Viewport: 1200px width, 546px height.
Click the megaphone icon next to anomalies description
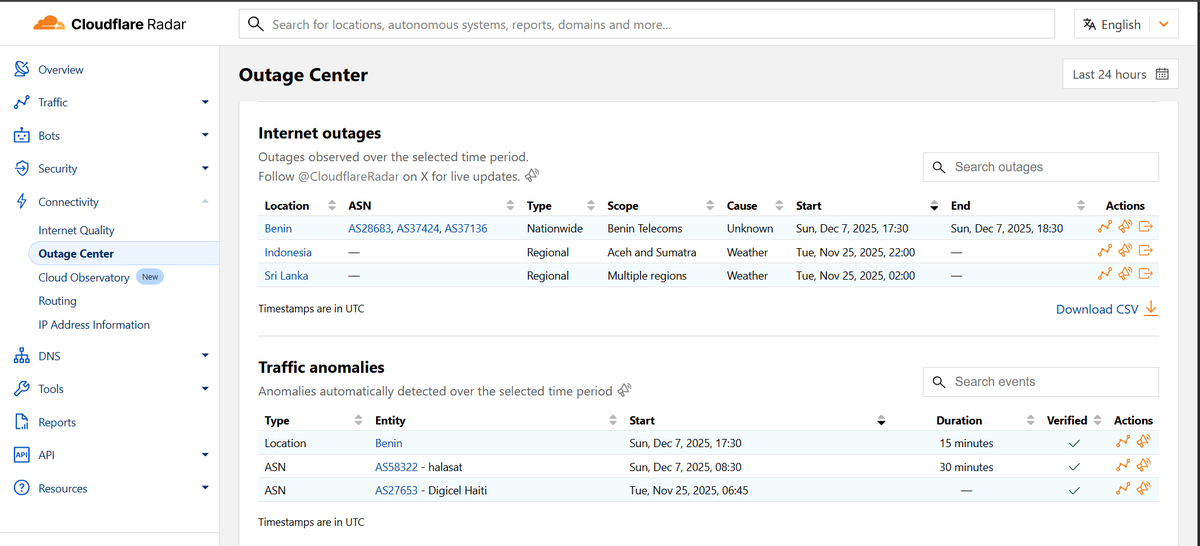coord(624,390)
